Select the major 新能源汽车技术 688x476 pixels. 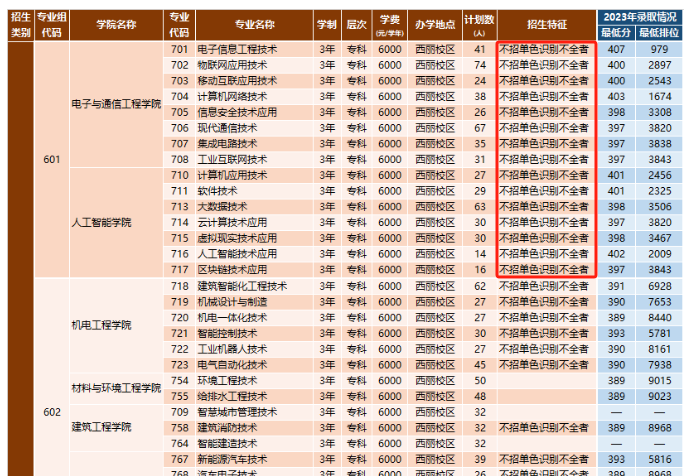pyautogui.click(x=254, y=460)
